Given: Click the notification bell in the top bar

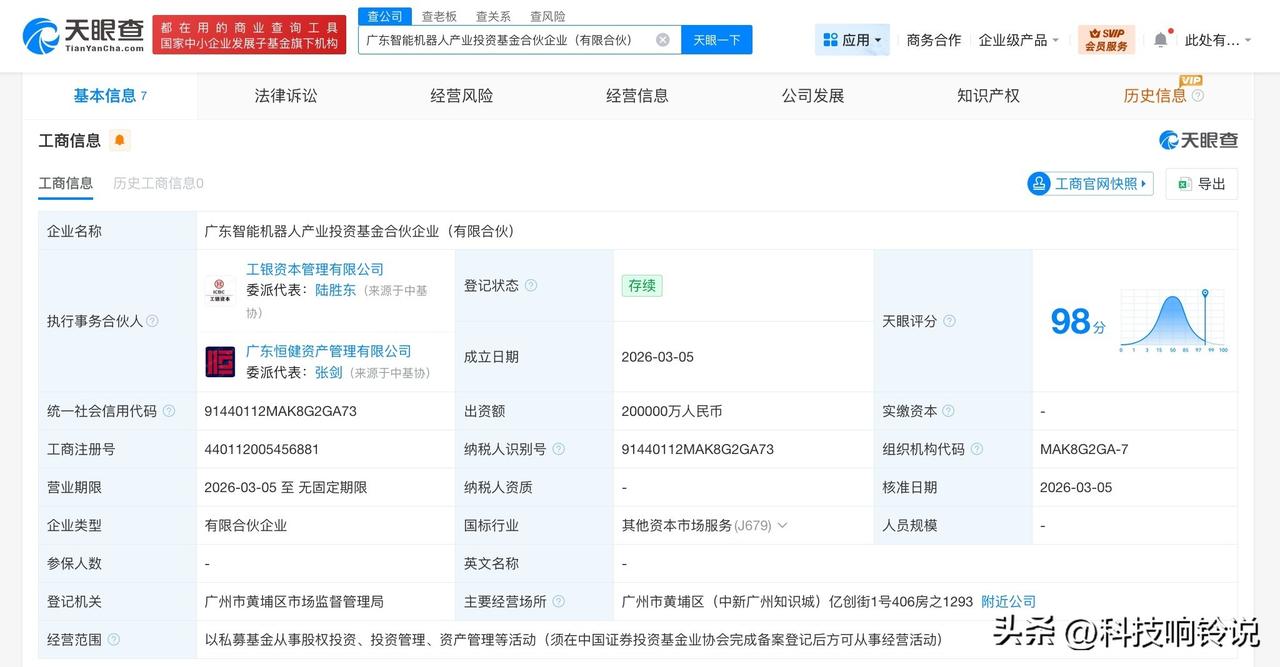Looking at the screenshot, I should click(1159, 36).
